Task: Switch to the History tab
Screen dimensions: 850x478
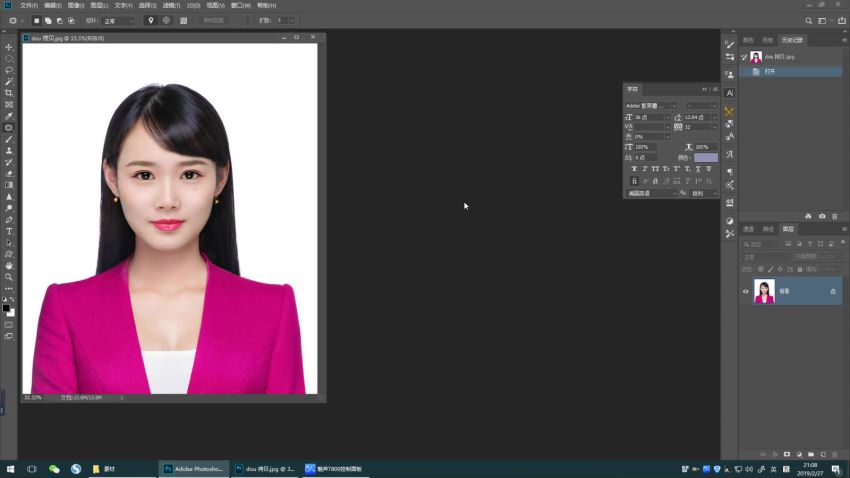Action: click(x=792, y=40)
